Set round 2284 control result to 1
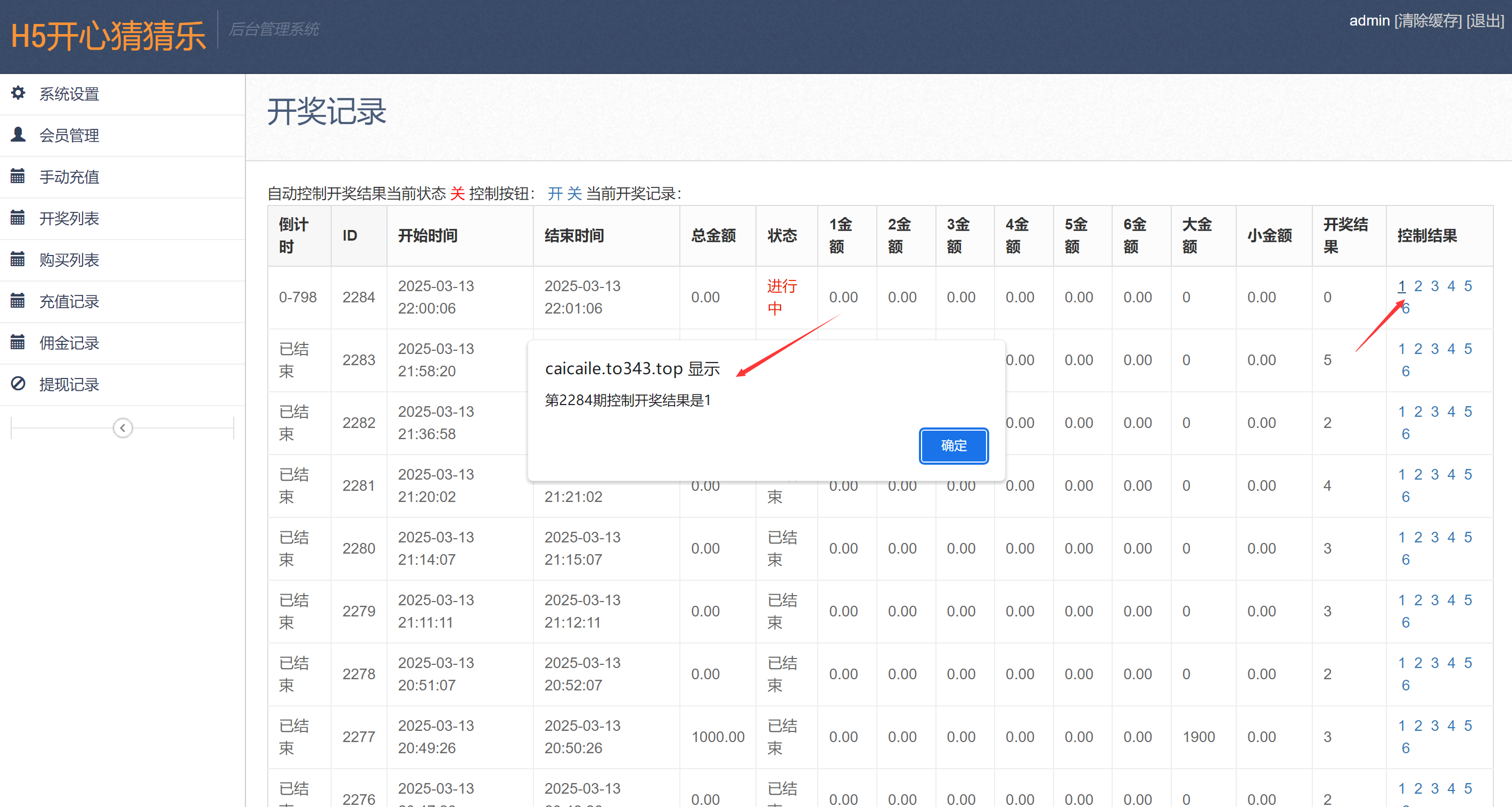Viewport: 1512px width, 807px height. pyautogui.click(x=1402, y=286)
